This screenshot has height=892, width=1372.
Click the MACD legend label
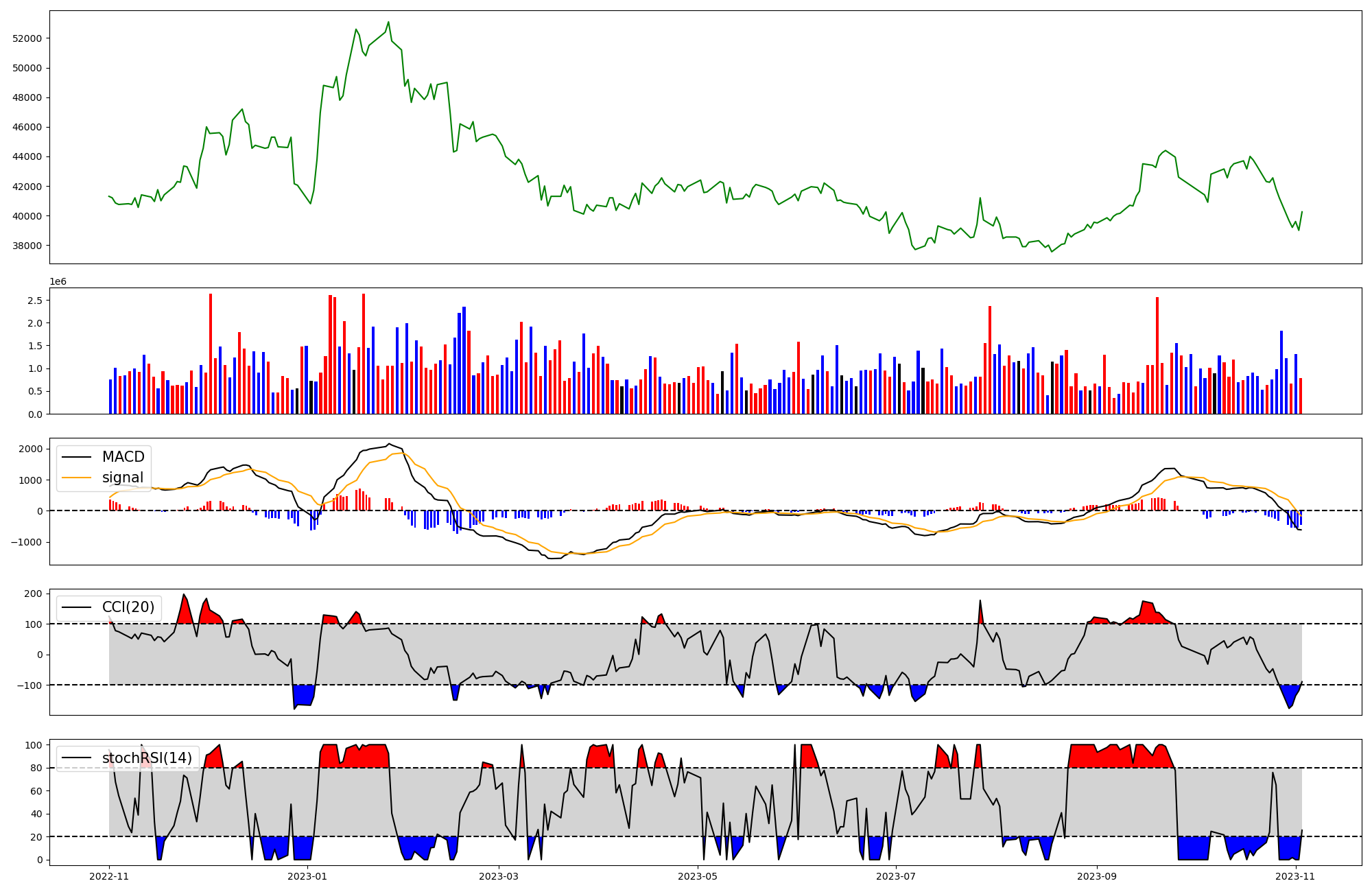click(x=123, y=457)
